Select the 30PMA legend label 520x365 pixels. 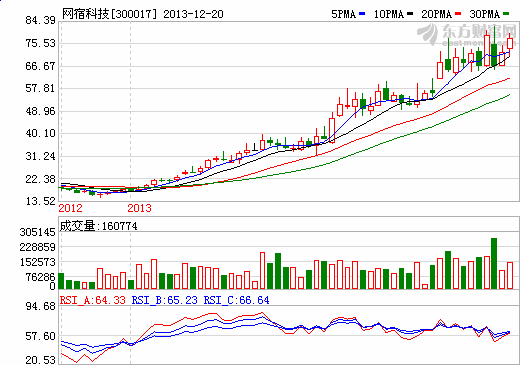pyautogui.click(x=485, y=14)
